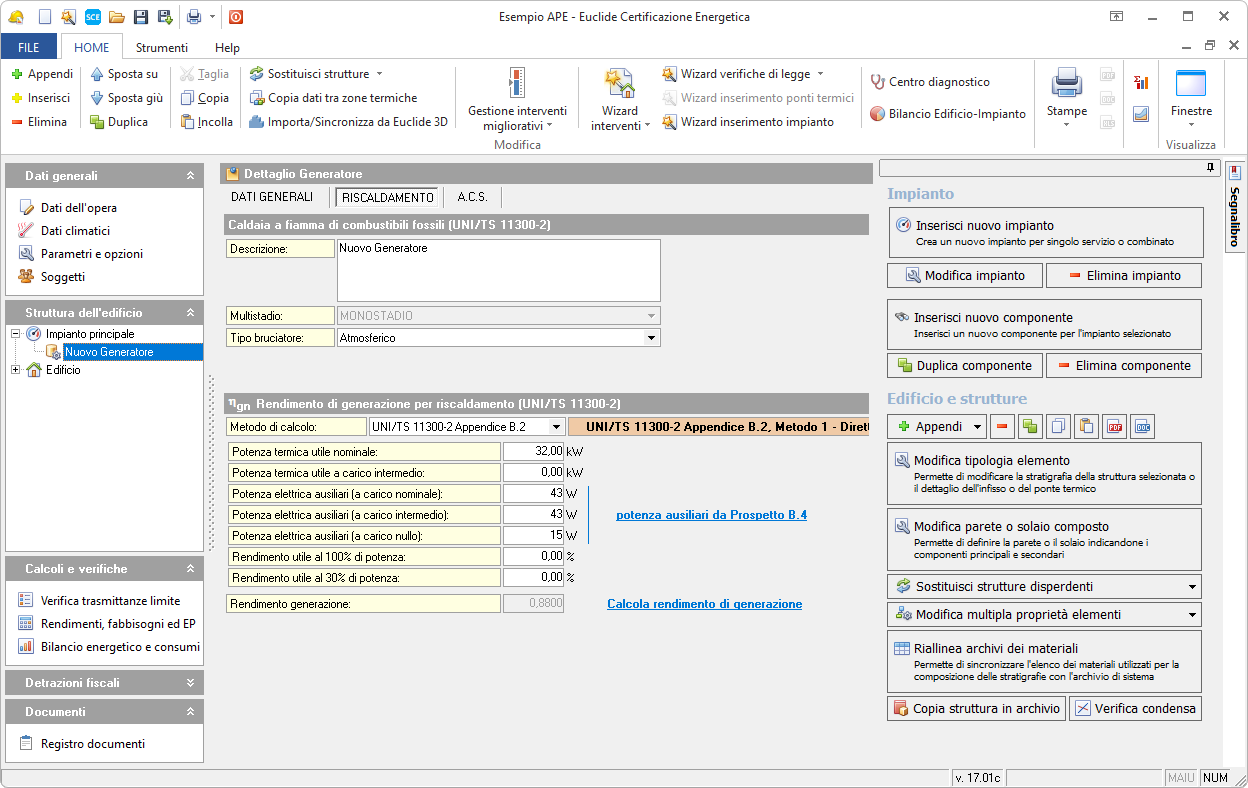
Task: Click Importa/Sincronizza da Euclide 3D
Action: (348, 122)
